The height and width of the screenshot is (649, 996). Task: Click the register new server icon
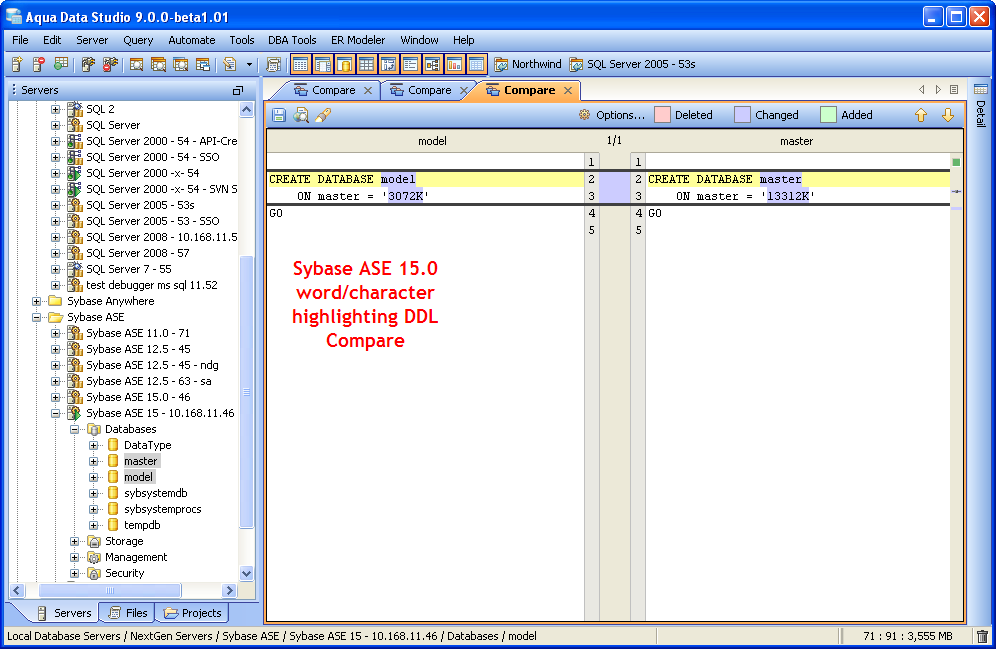[17, 64]
